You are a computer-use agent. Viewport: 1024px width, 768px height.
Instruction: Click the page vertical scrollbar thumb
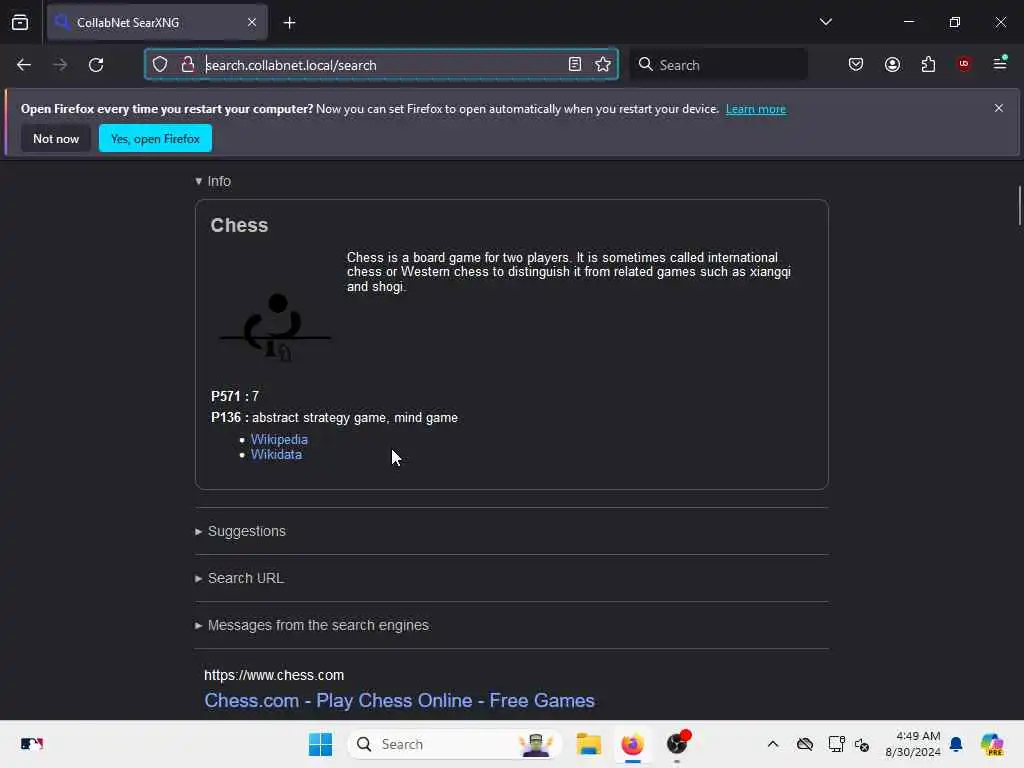pos(1019,206)
